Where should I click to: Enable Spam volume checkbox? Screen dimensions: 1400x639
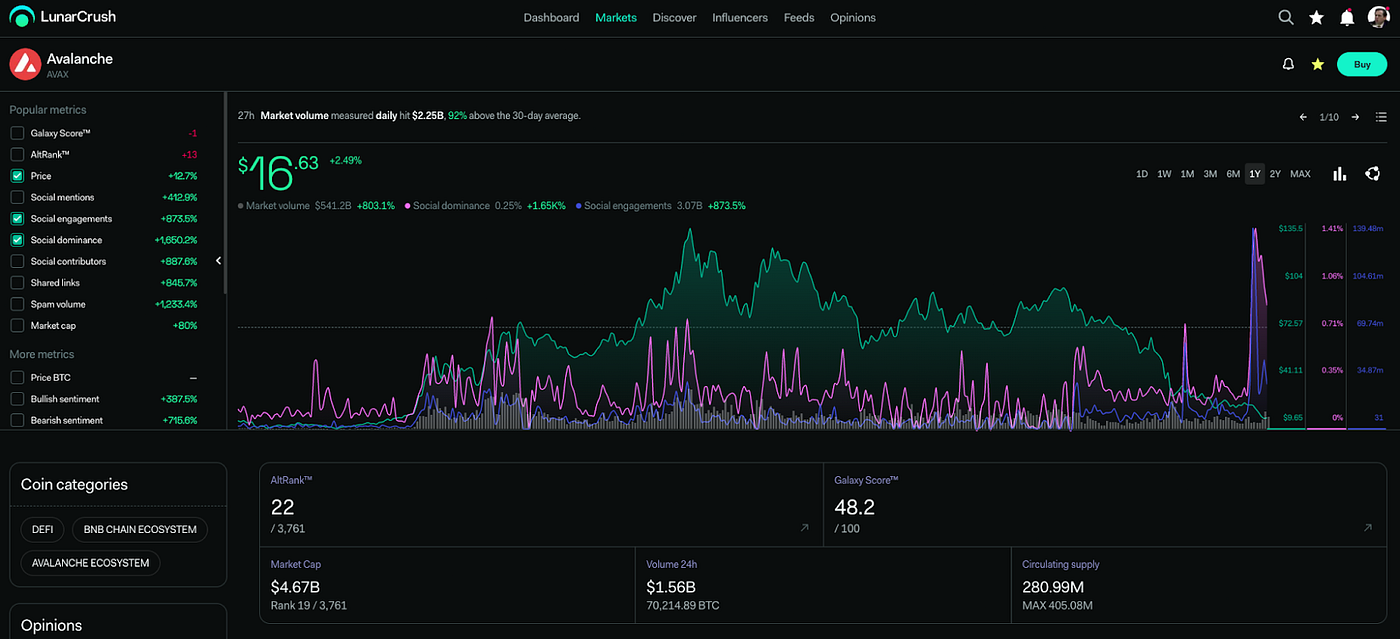(17, 304)
